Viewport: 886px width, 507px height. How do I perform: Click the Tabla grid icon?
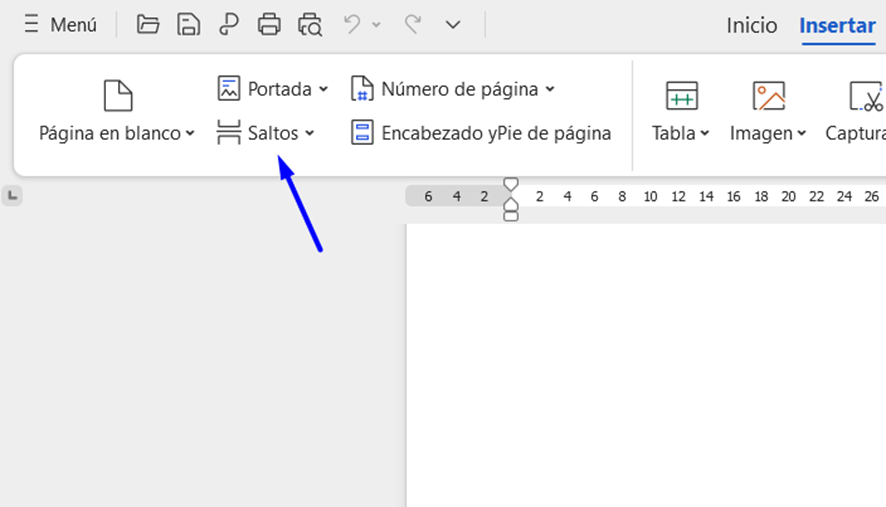(681, 97)
